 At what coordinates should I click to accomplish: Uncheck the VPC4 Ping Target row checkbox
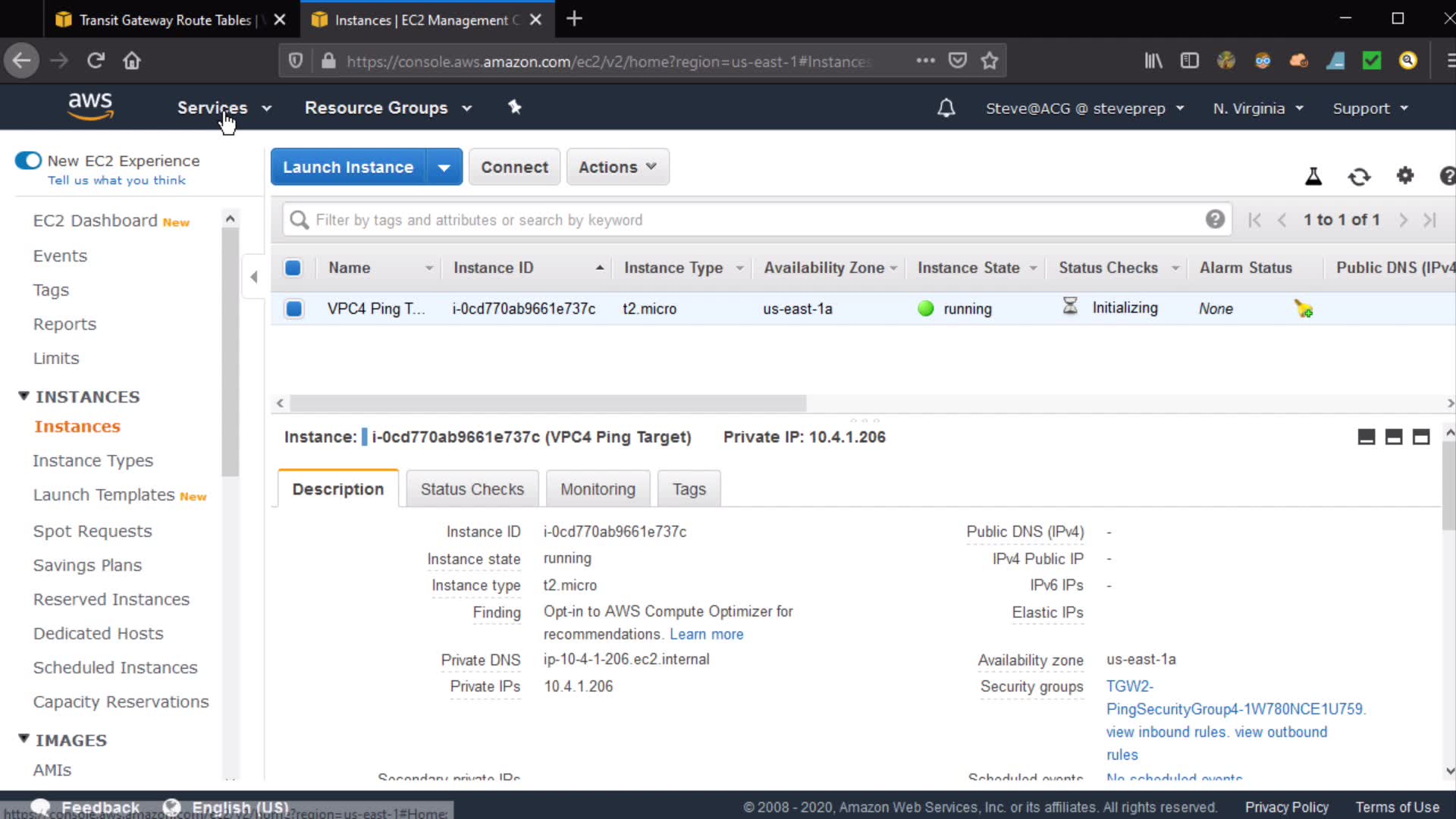(293, 309)
